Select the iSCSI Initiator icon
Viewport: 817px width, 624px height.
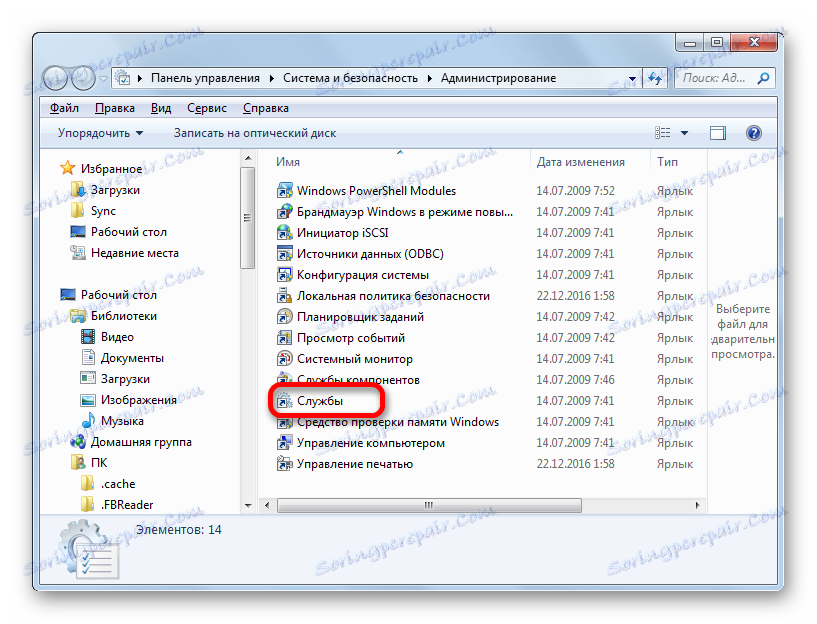point(284,233)
